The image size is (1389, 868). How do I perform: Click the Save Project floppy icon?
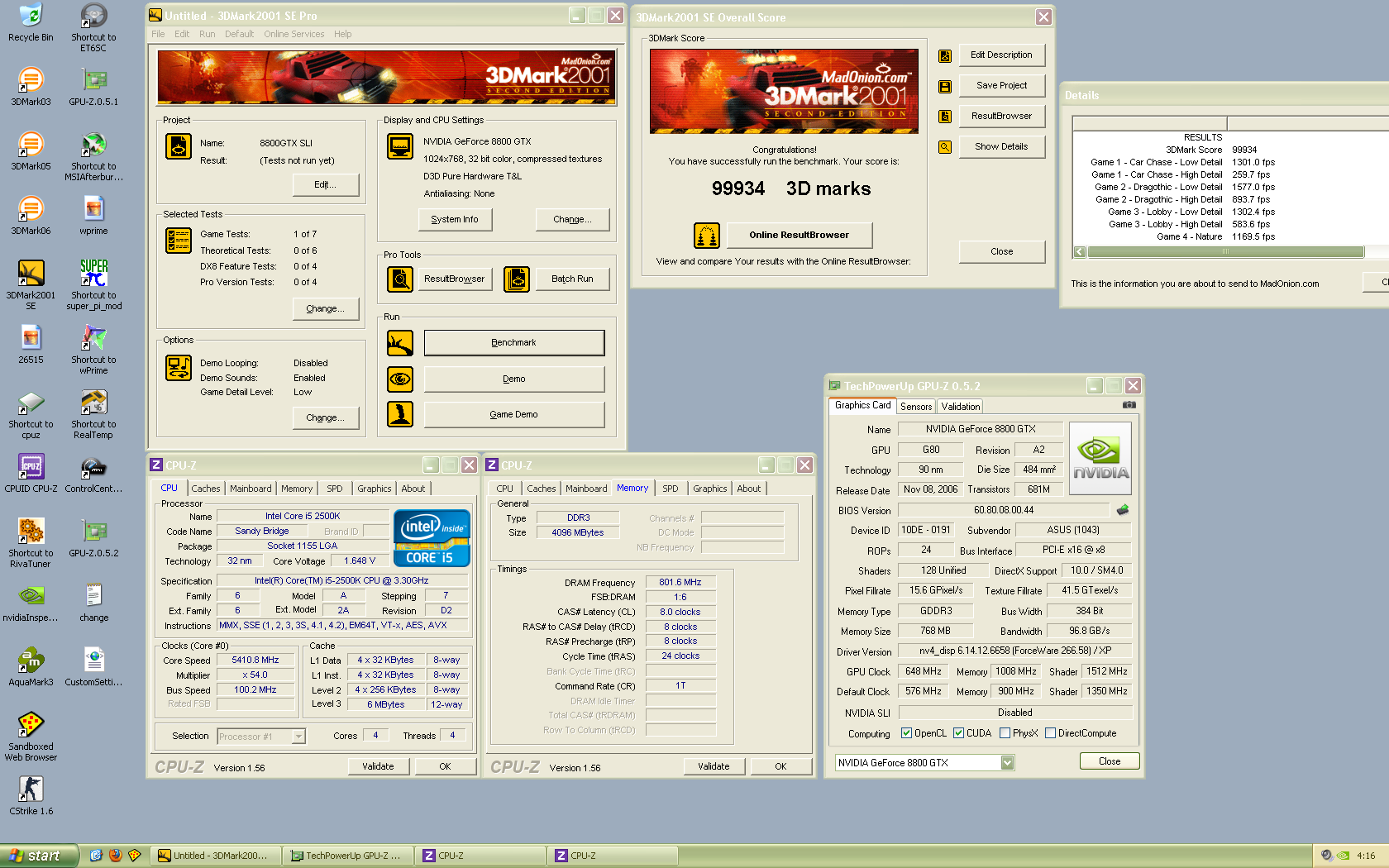click(x=945, y=86)
